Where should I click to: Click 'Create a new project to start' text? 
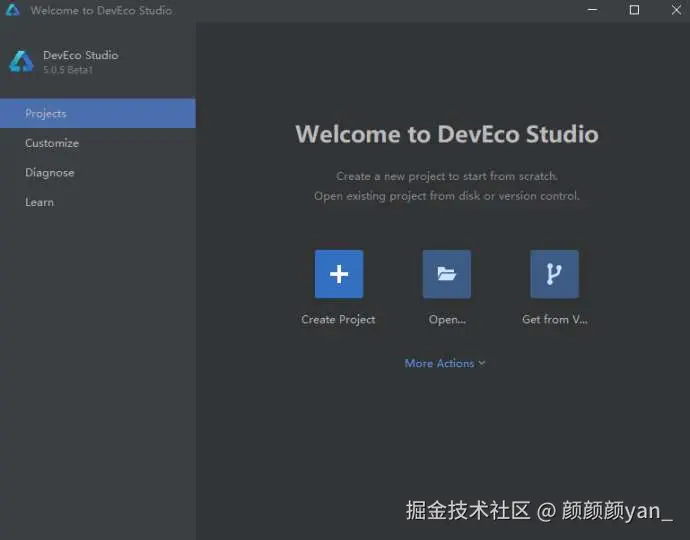[x=447, y=176]
